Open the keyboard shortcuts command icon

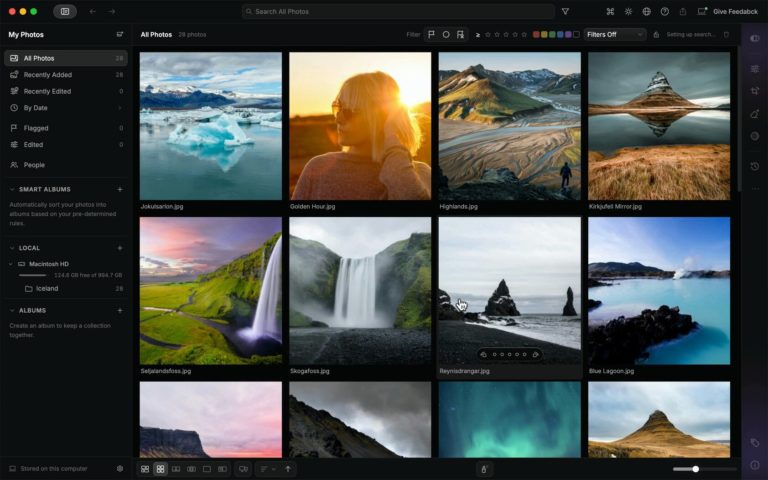point(610,11)
